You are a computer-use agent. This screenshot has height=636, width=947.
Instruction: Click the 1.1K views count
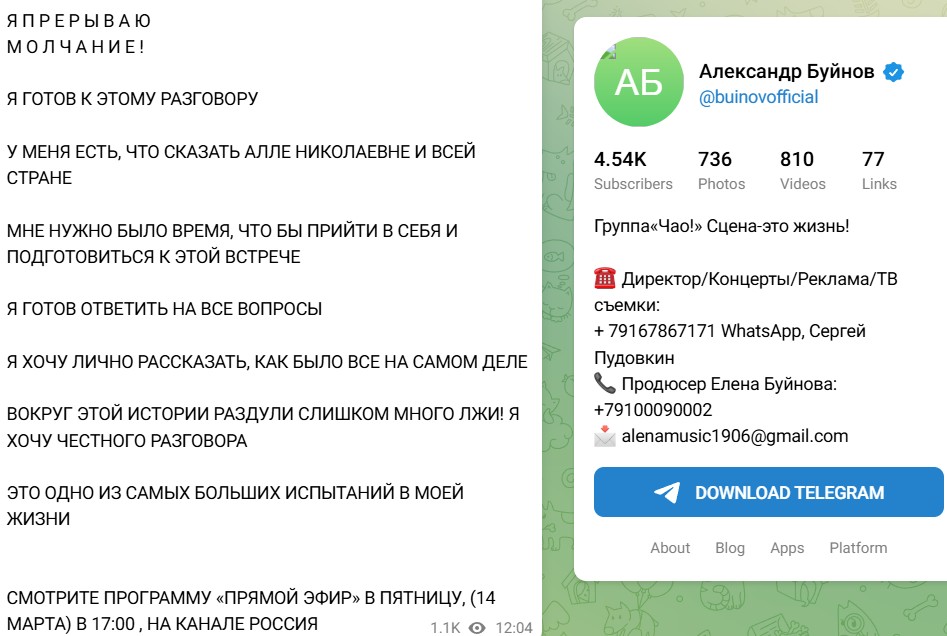(x=445, y=628)
